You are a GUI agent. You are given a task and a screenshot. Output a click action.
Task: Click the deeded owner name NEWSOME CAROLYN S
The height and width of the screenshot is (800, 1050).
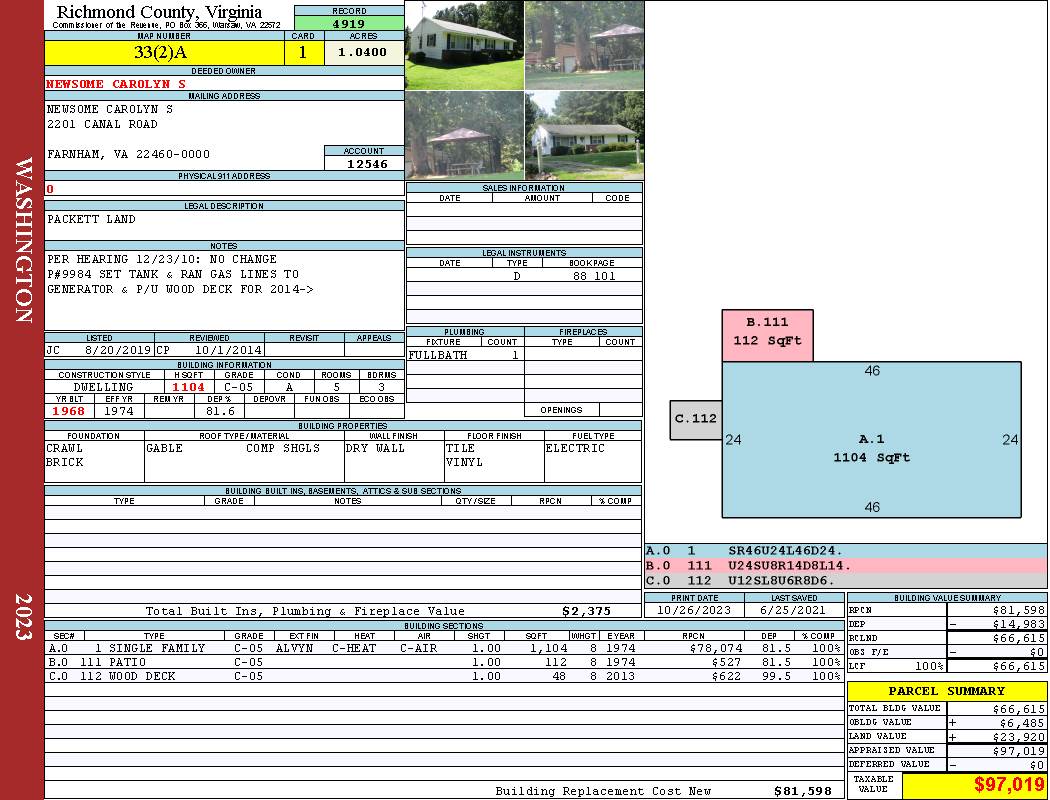(116, 84)
